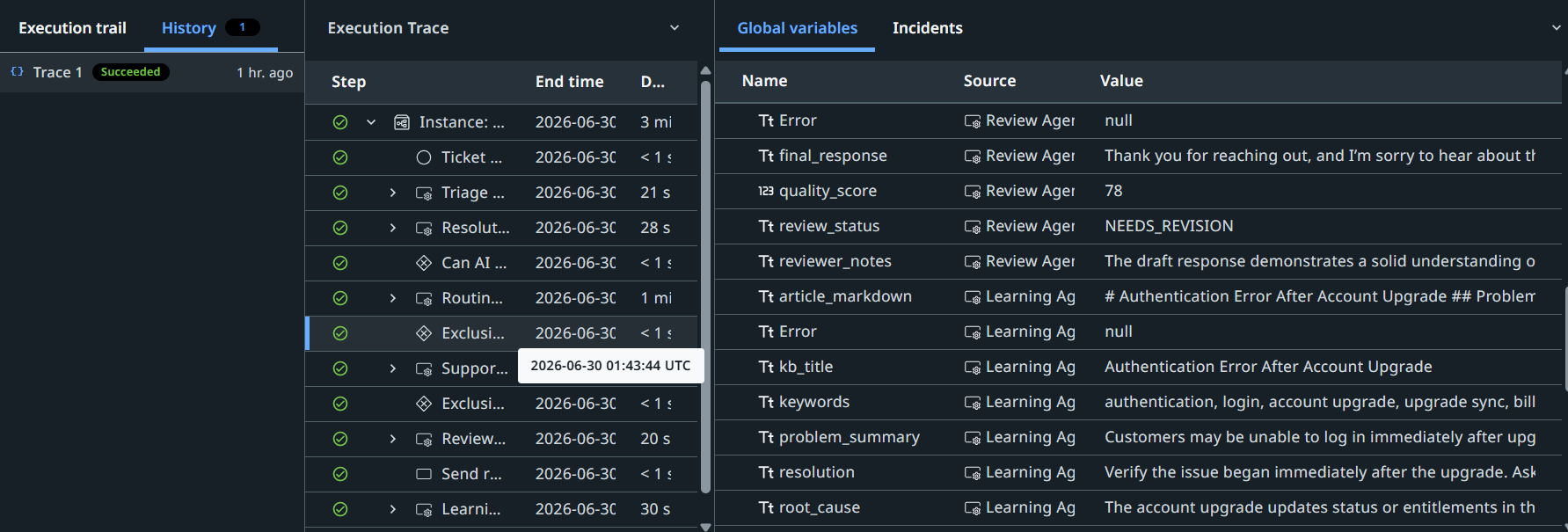Click the Ticket start event circle icon
Image resolution: width=1568 pixels, height=532 pixels.
[x=424, y=157]
